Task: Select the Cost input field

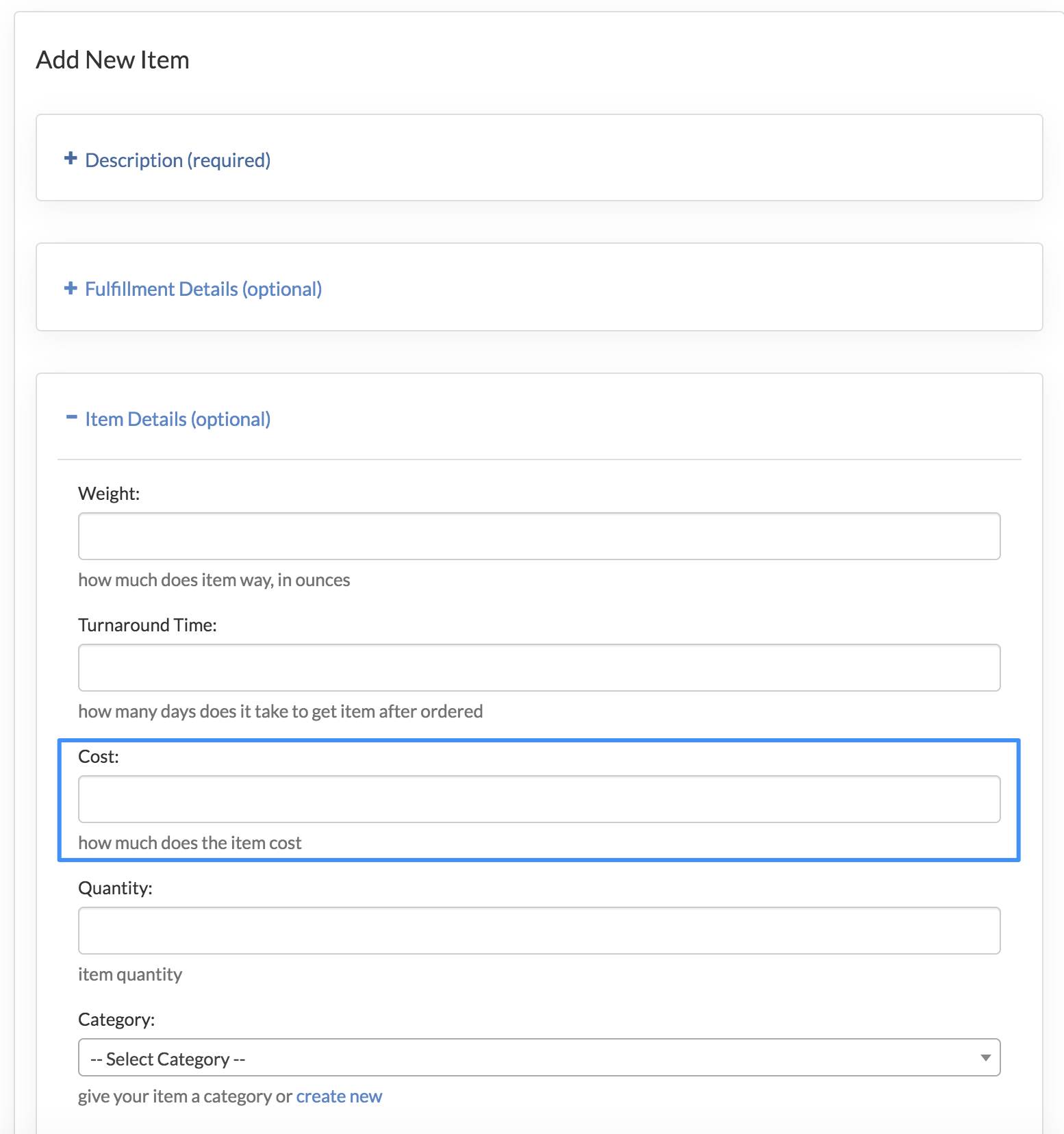Action: pos(539,799)
